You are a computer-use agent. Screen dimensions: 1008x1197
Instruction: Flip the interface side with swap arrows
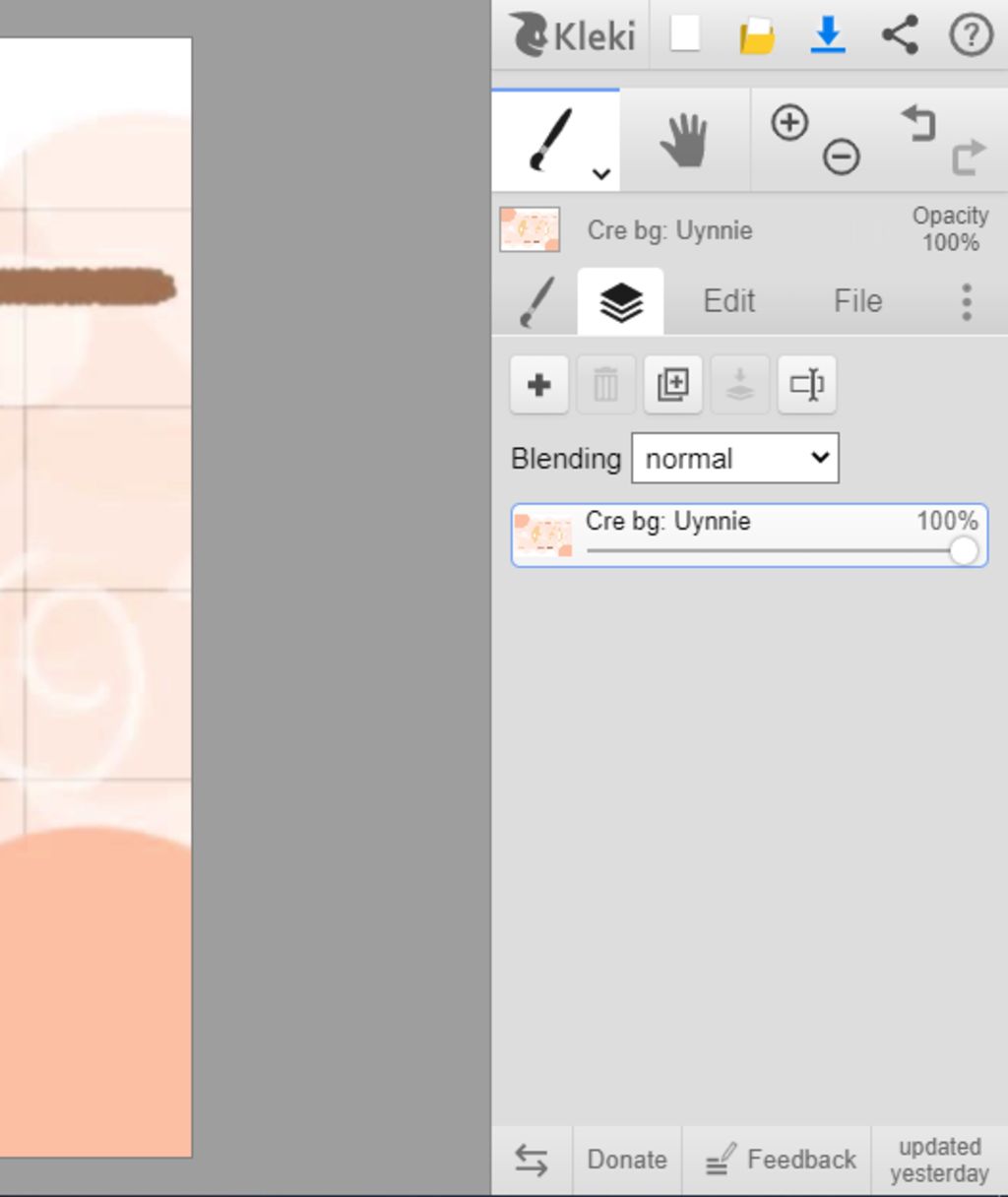[532, 1160]
